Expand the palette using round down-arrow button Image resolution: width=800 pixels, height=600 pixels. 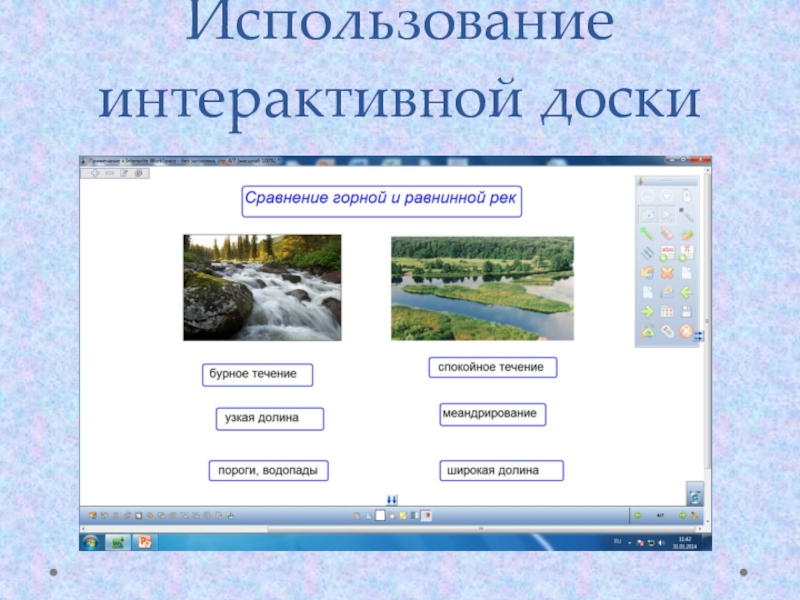click(x=666, y=196)
